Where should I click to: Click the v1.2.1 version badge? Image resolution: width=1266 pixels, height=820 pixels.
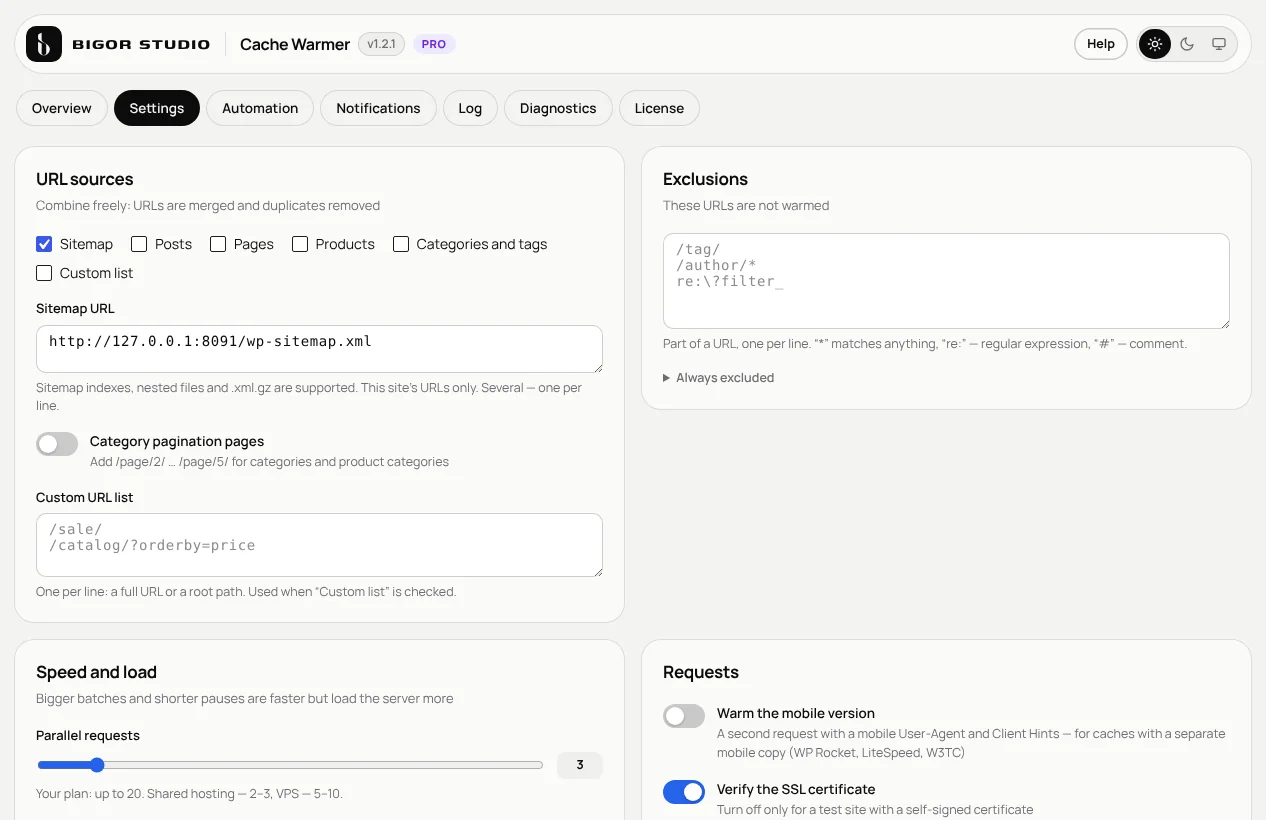[x=382, y=44]
